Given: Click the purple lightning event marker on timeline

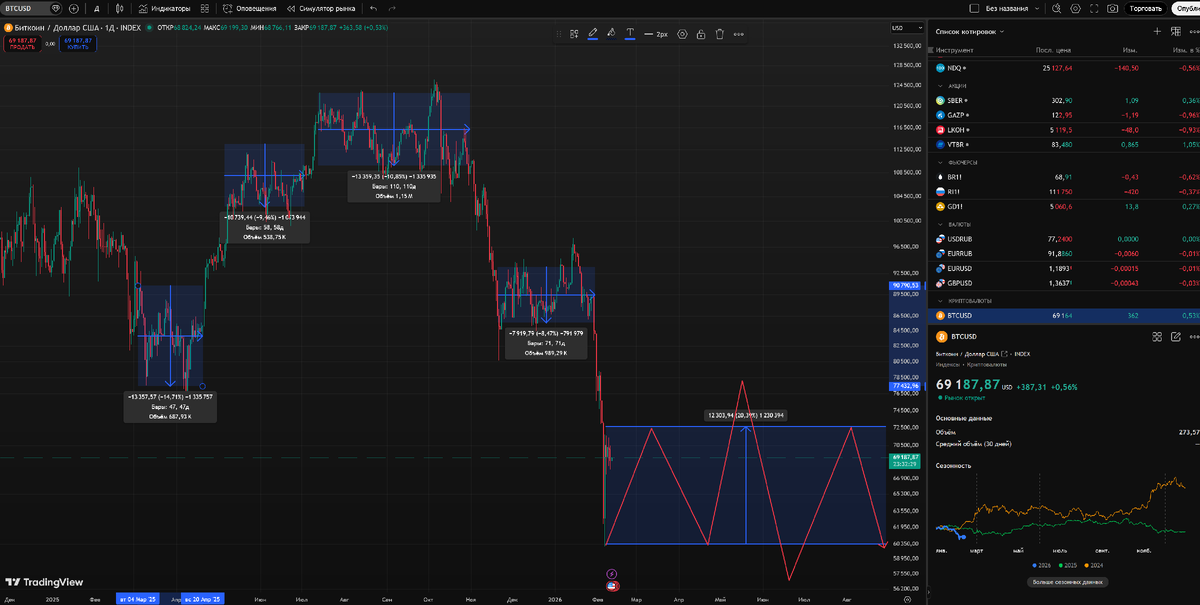Looking at the screenshot, I should (611, 574).
